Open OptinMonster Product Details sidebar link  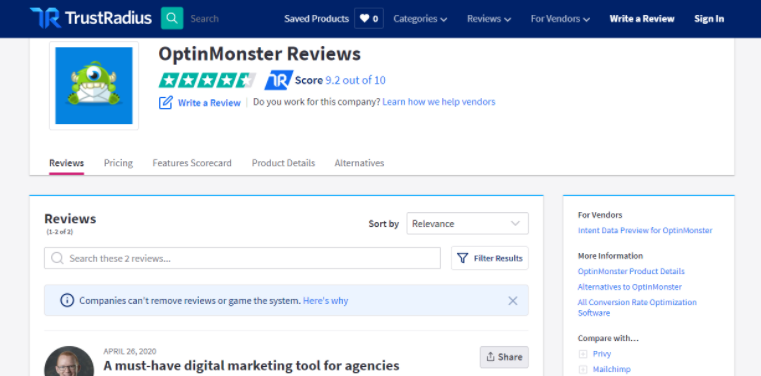631,271
